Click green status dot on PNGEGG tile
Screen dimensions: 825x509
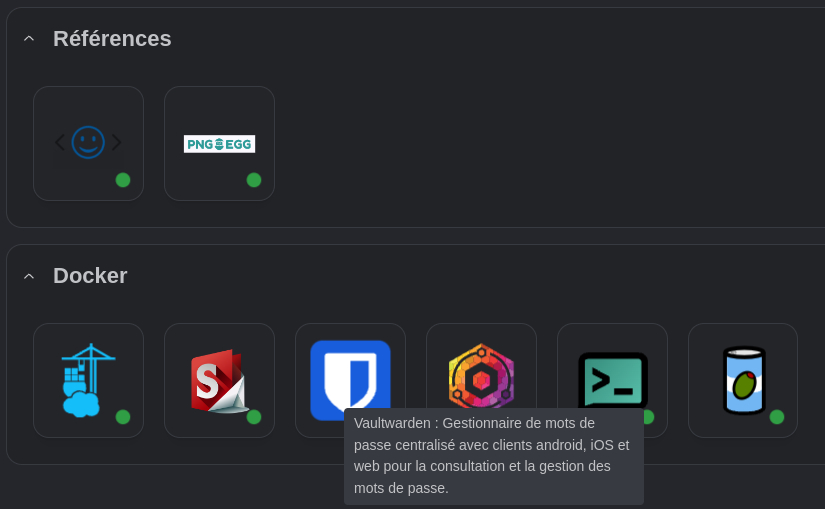(254, 180)
